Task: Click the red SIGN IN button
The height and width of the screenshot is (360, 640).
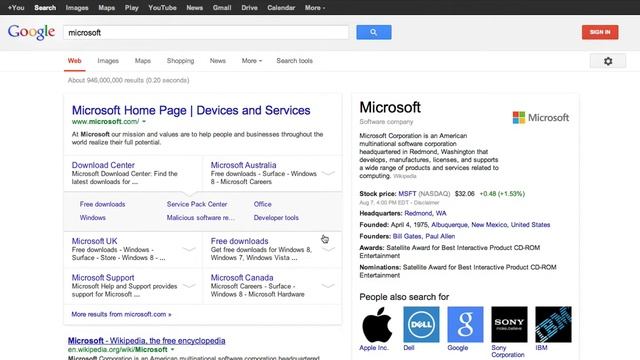Action: click(x=600, y=32)
